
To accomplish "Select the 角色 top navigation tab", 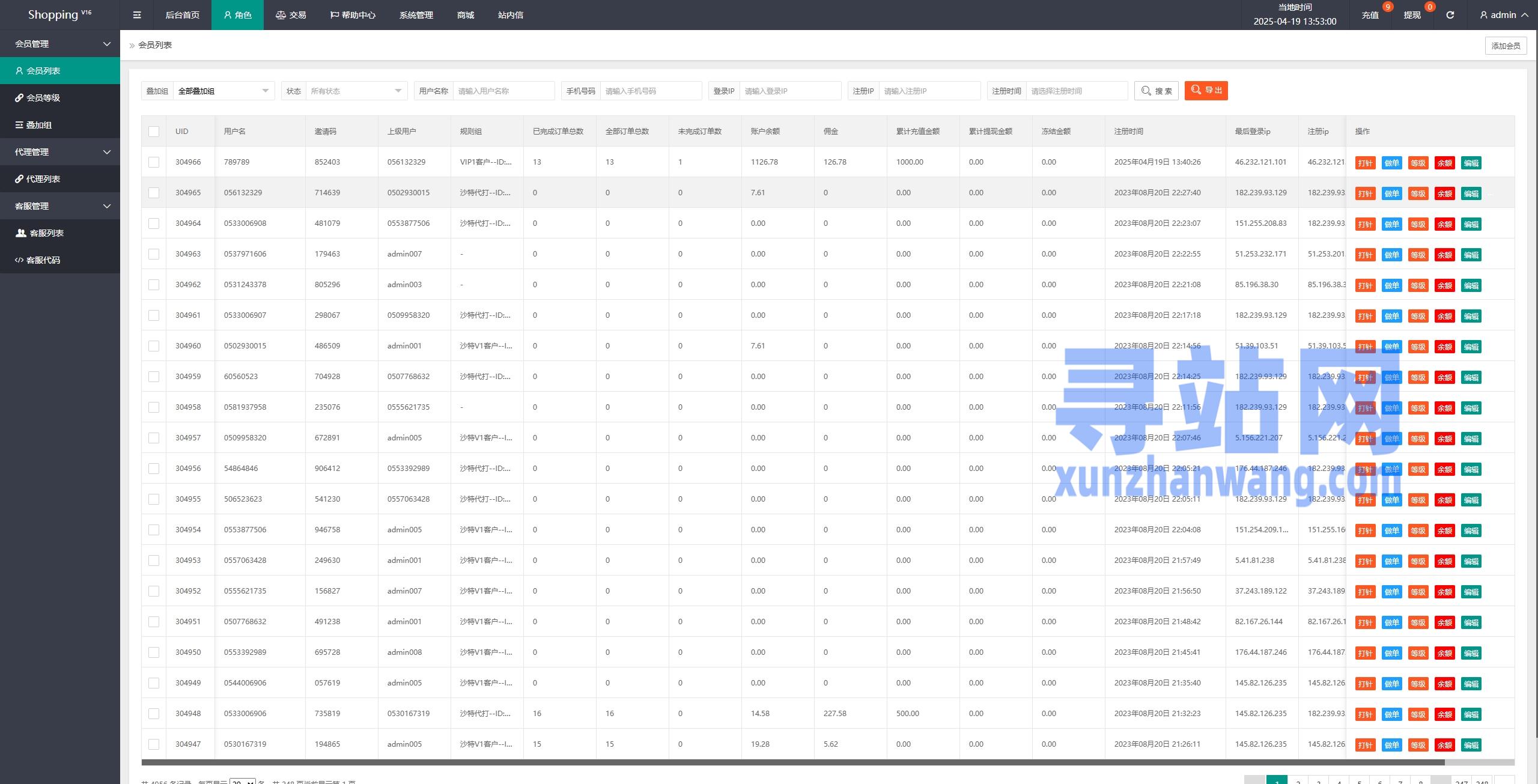I will pos(237,15).
